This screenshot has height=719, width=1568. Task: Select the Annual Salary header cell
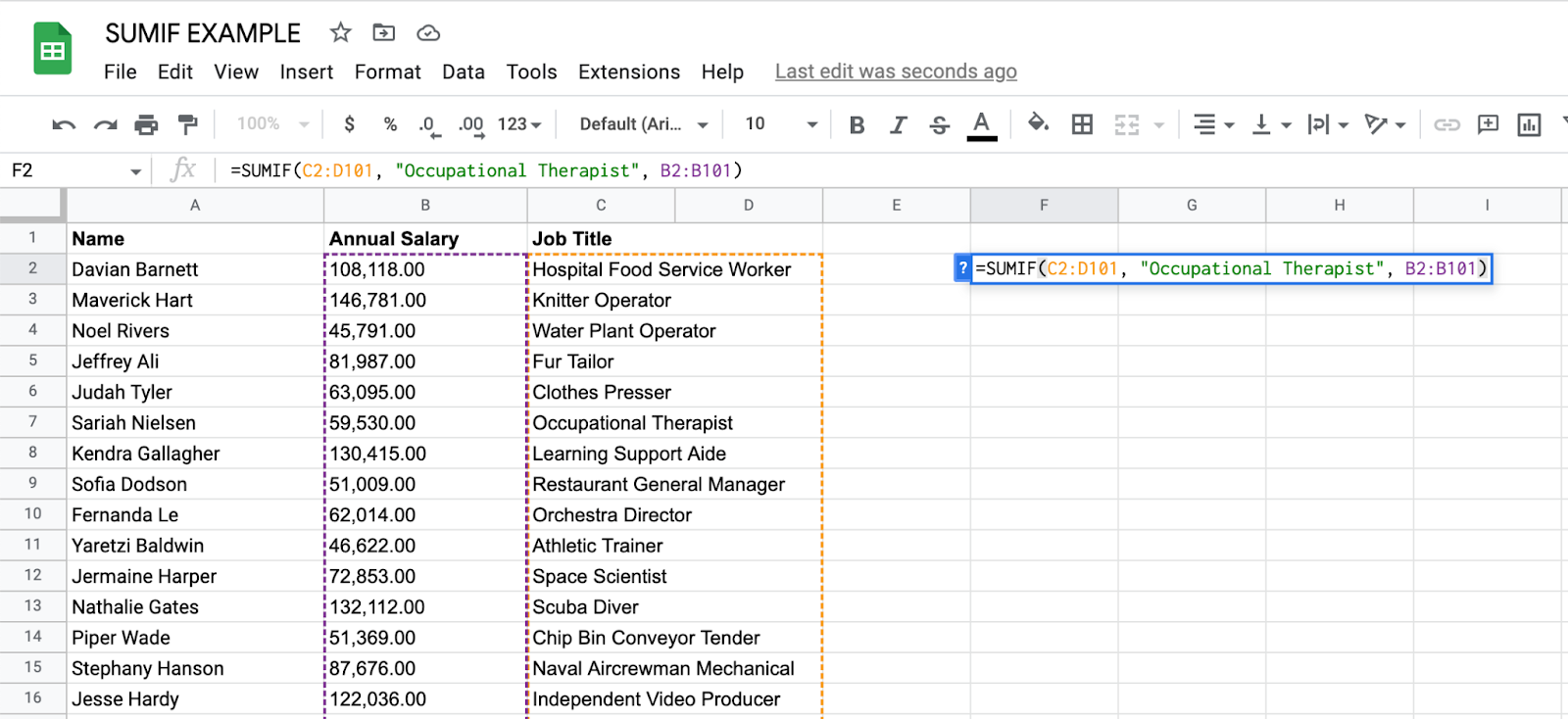(x=425, y=238)
